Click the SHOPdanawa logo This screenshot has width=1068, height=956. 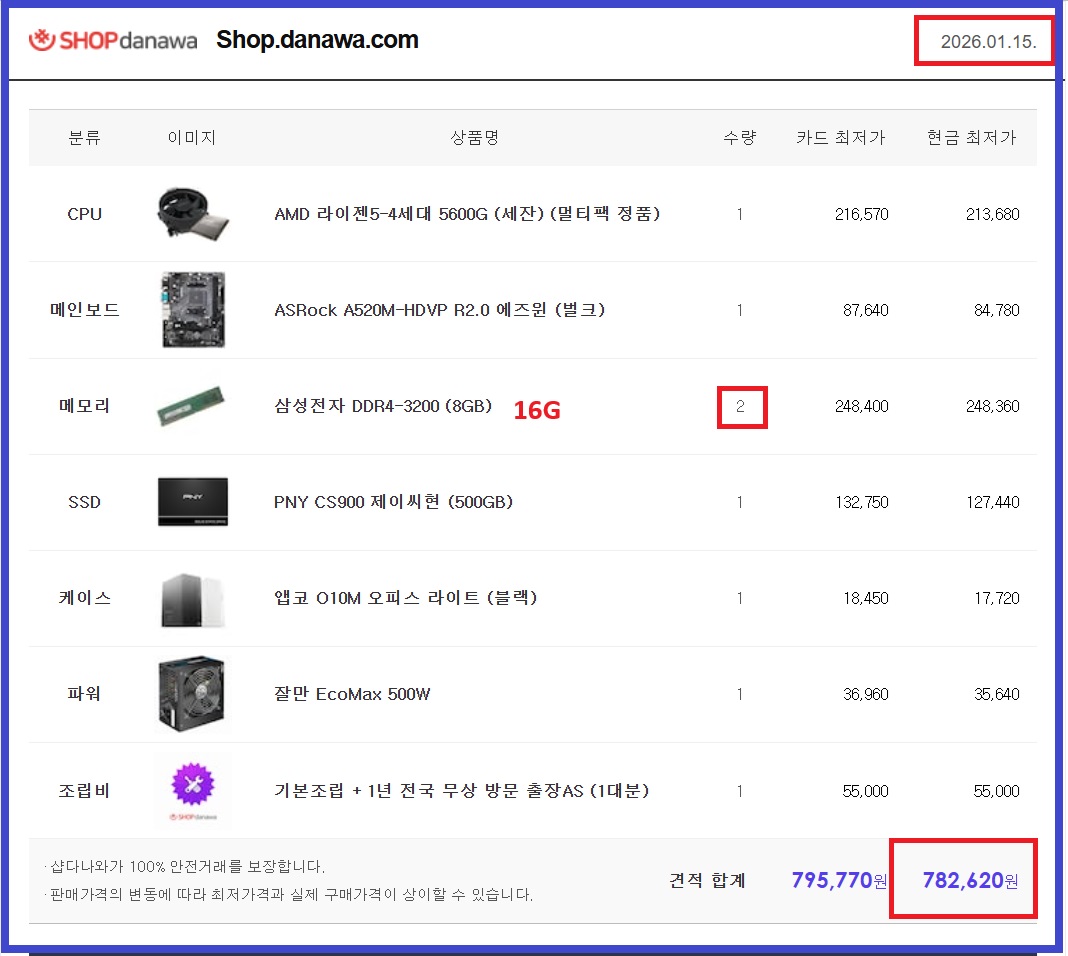(113, 41)
